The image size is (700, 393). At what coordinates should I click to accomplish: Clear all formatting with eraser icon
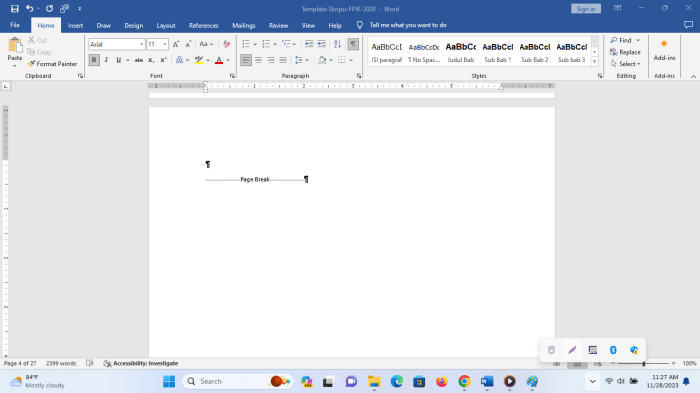[227, 44]
